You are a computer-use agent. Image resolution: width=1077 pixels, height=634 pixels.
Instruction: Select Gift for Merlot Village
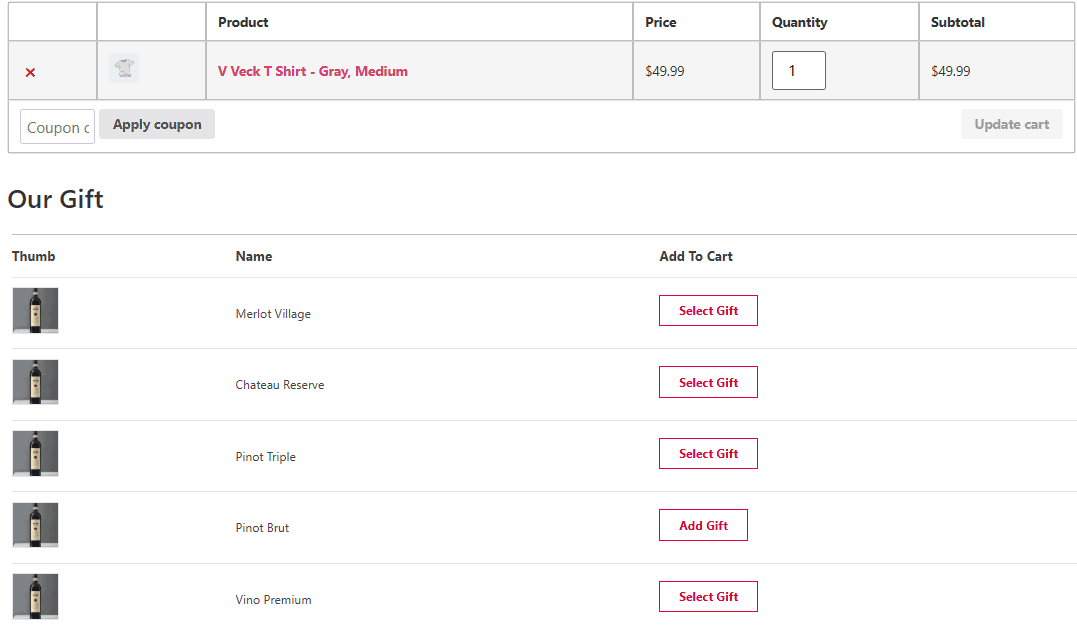[708, 310]
